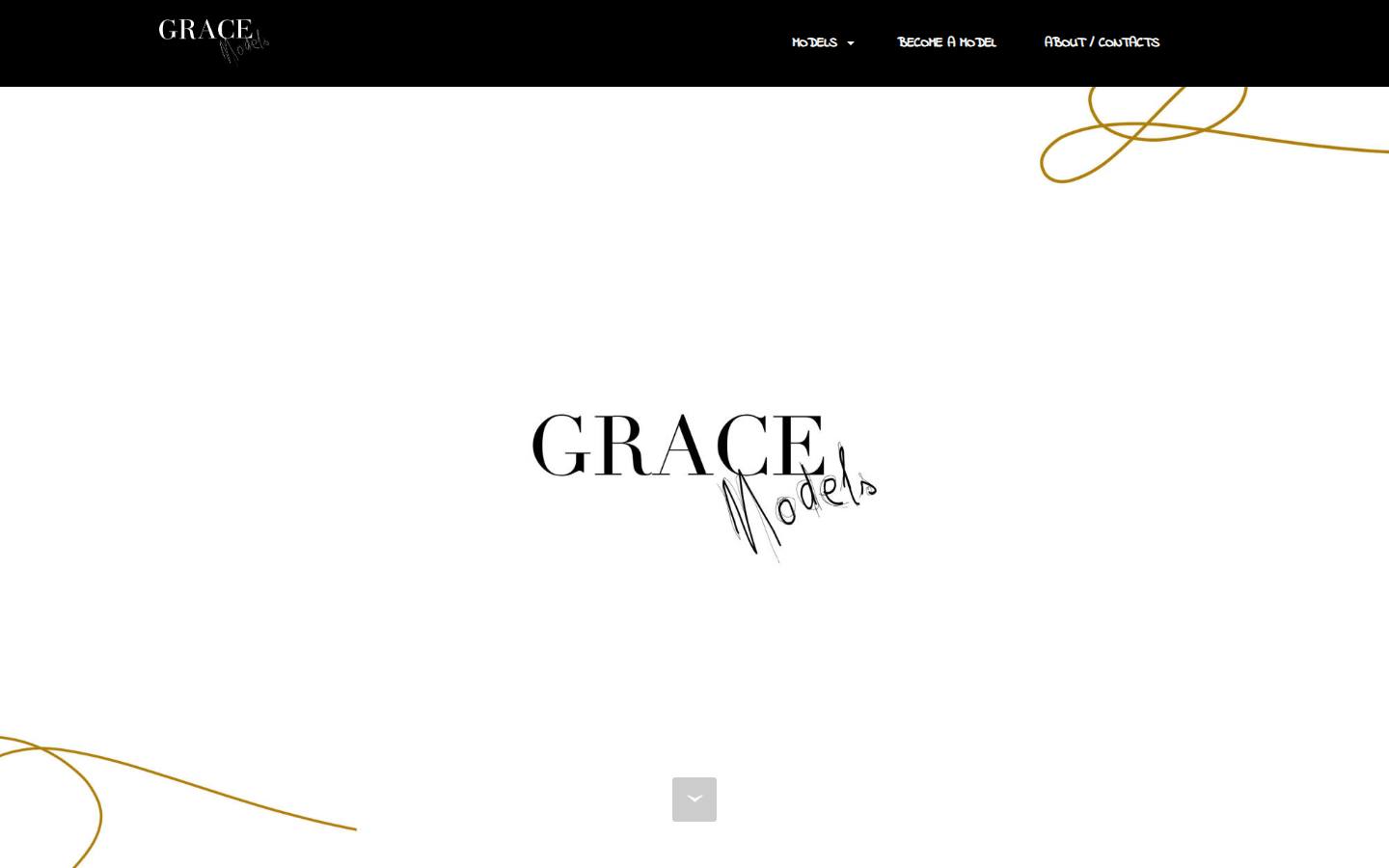
Task: Open the Models dropdown menu
Action: pyautogui.click(x=823, y=42)
